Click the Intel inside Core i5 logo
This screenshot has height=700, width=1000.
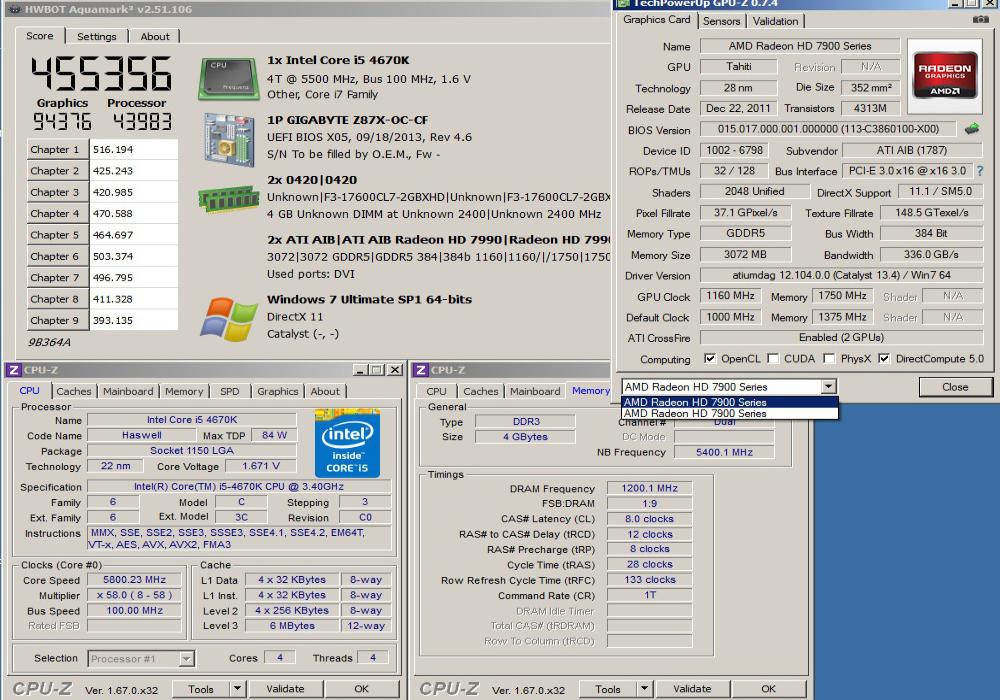click(348, 444)
